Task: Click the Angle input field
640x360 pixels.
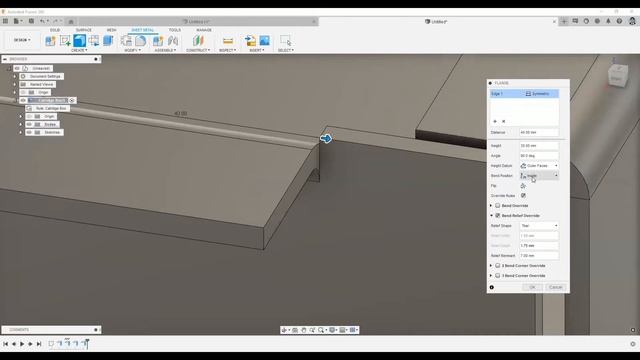Action: tap(539, 156)
